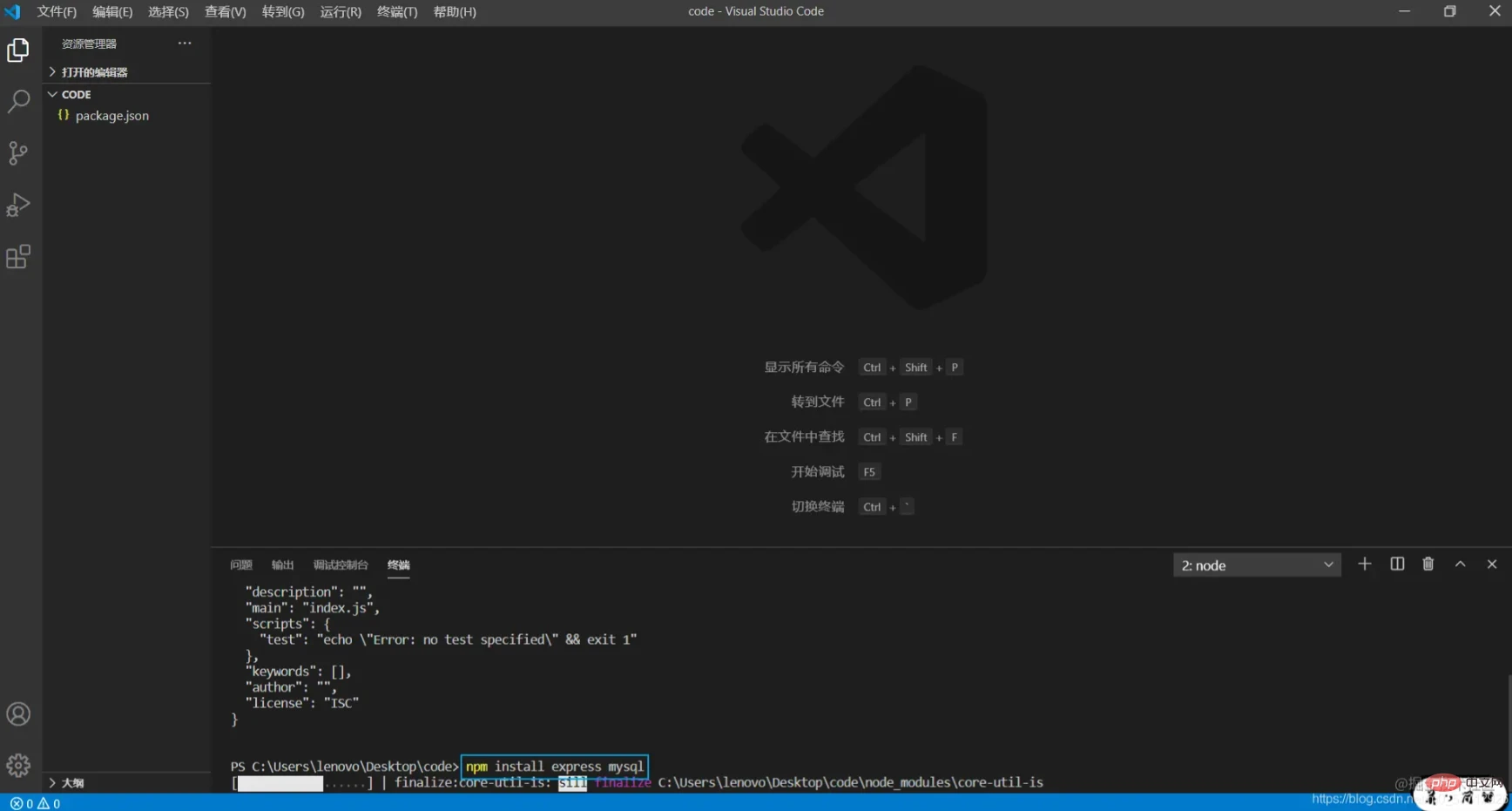Expand the 大纲 outline section
This screenshot has height=811, width=1512.
tap(72, 783)
